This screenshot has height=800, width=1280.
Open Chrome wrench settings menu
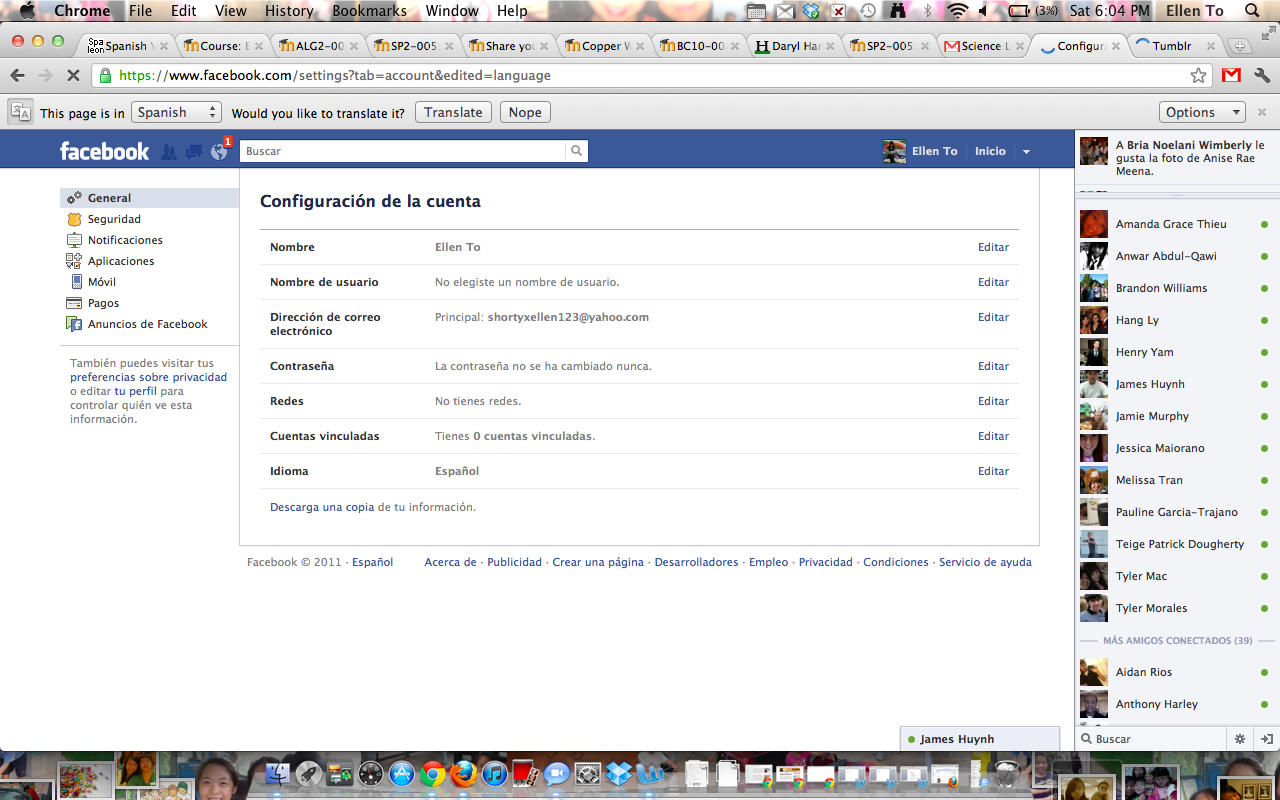[1262, 76]
